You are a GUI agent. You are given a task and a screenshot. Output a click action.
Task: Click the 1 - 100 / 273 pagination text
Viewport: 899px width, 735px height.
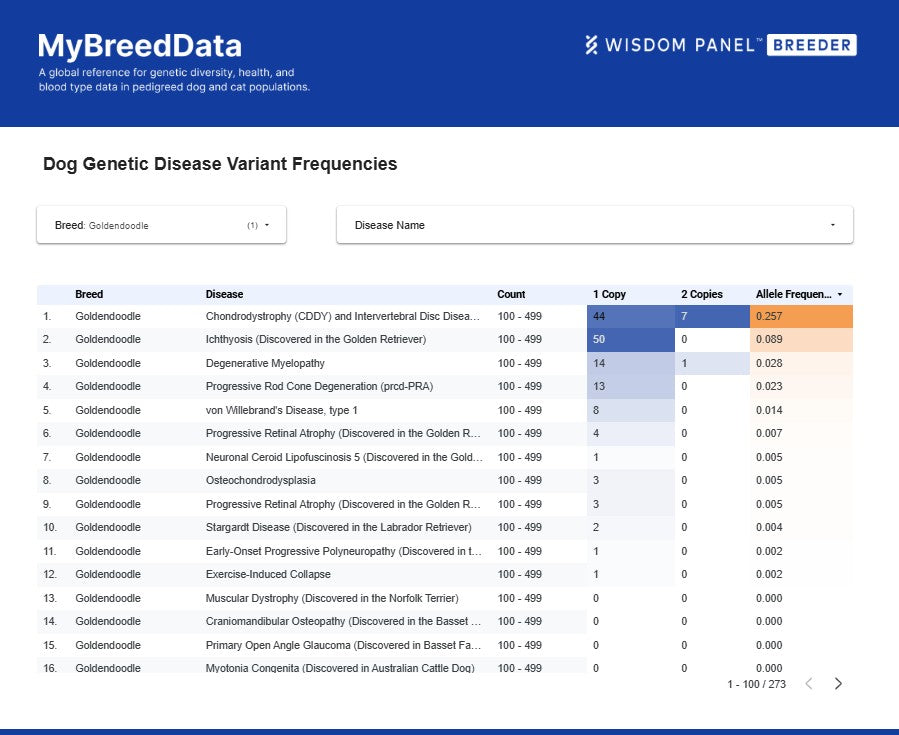[756, 684]
